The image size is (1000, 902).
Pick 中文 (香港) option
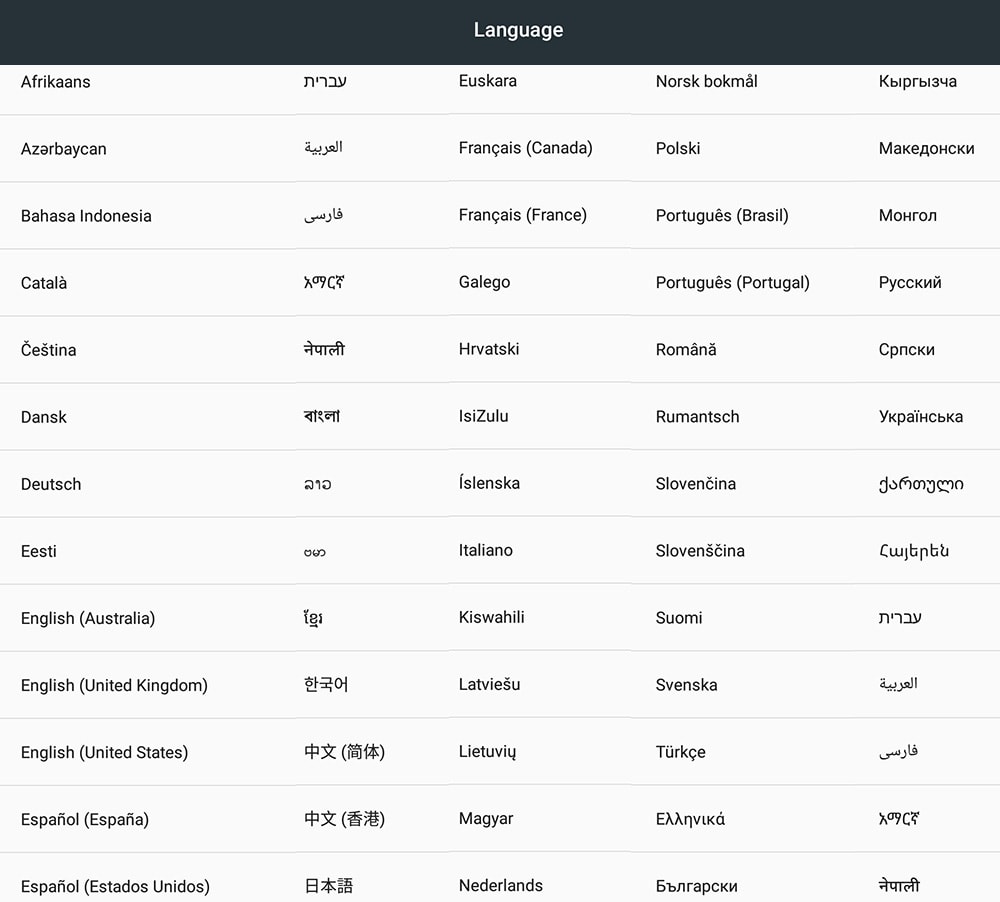[x=344, y=818]
